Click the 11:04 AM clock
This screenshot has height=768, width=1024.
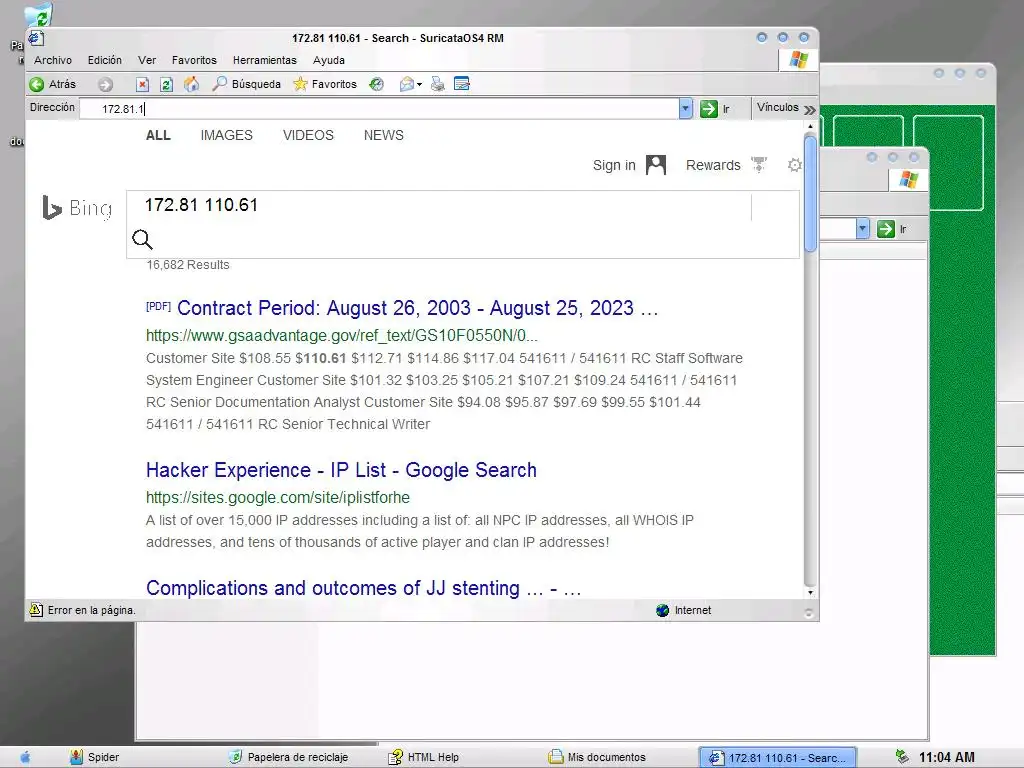point(946,758)
